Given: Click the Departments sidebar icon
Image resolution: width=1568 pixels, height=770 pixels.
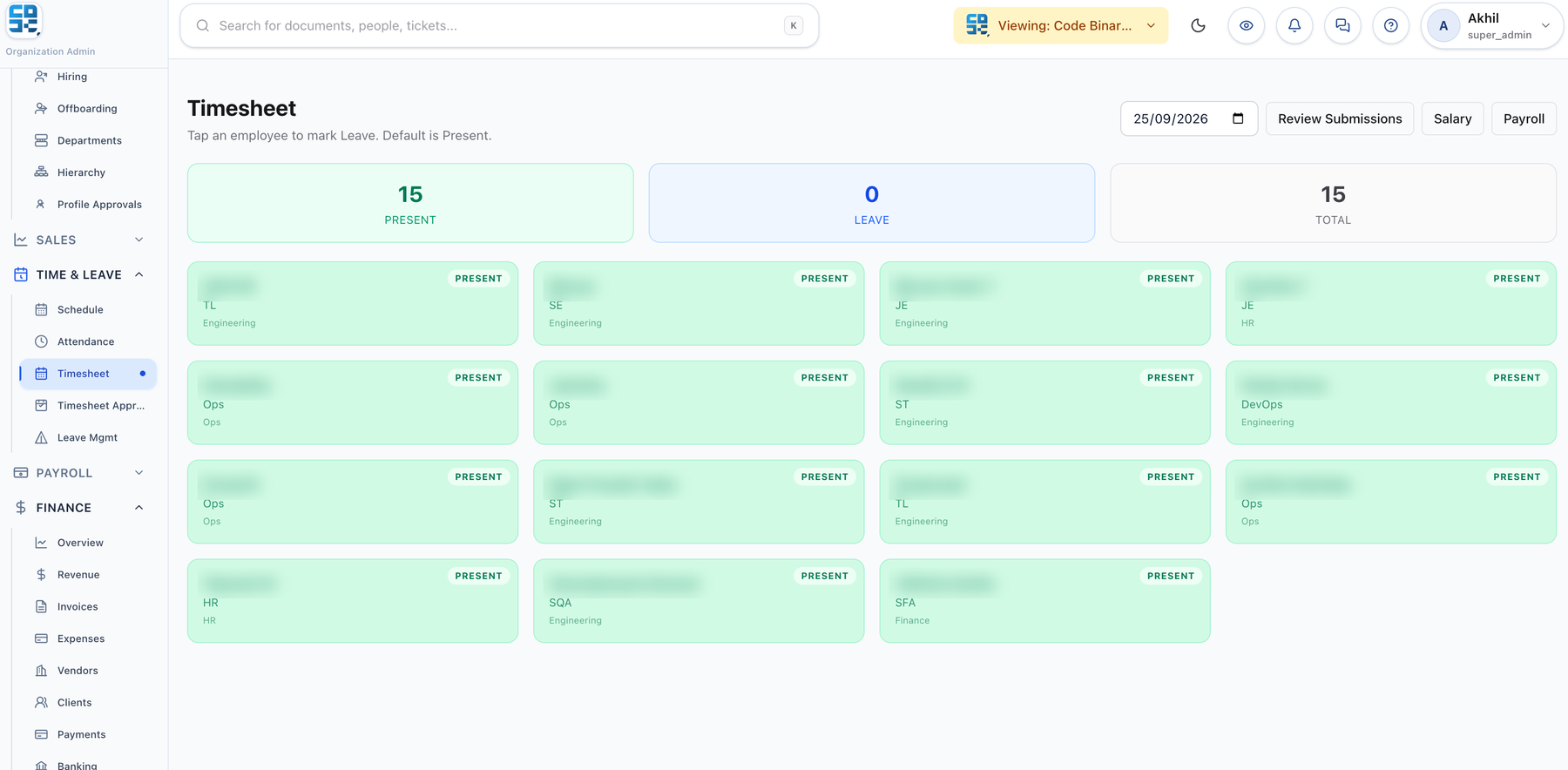Looking at the screenshot, I should point(41,140).
